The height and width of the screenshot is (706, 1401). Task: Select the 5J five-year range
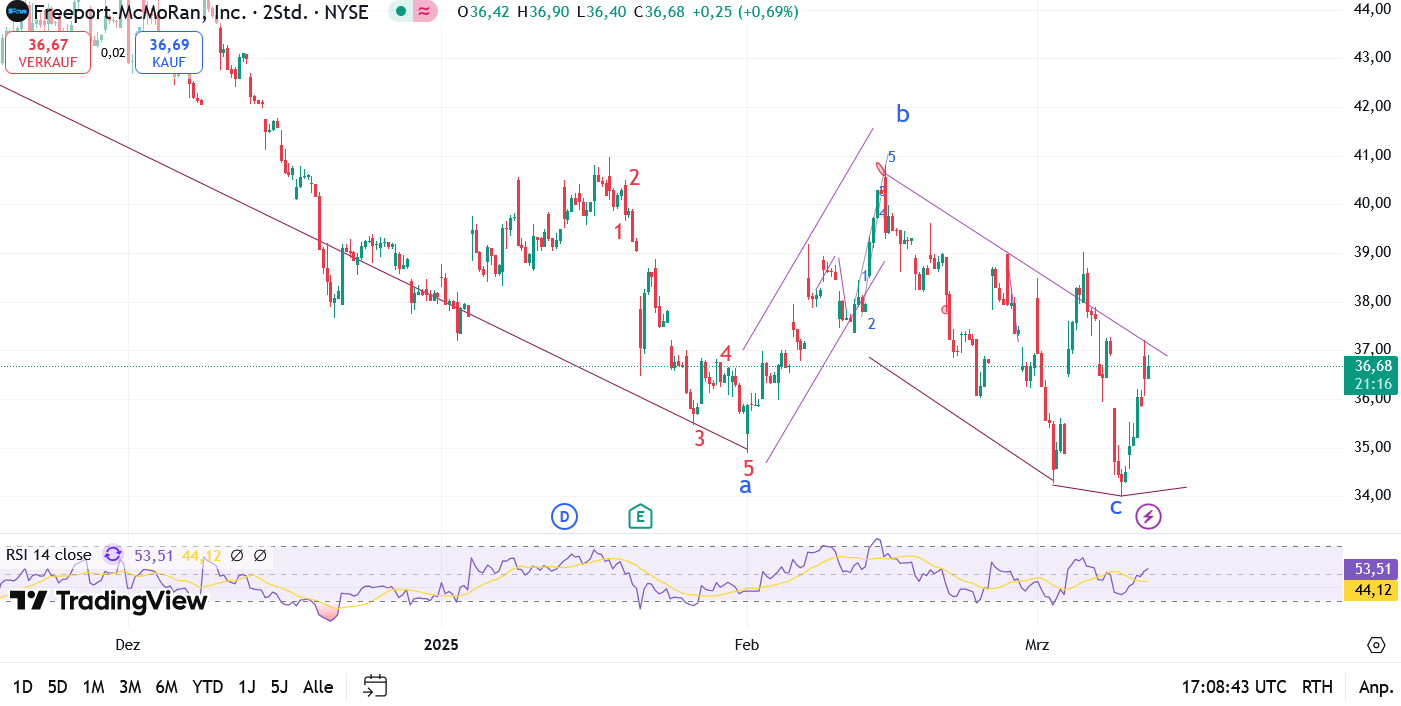[x=279, y=687]
